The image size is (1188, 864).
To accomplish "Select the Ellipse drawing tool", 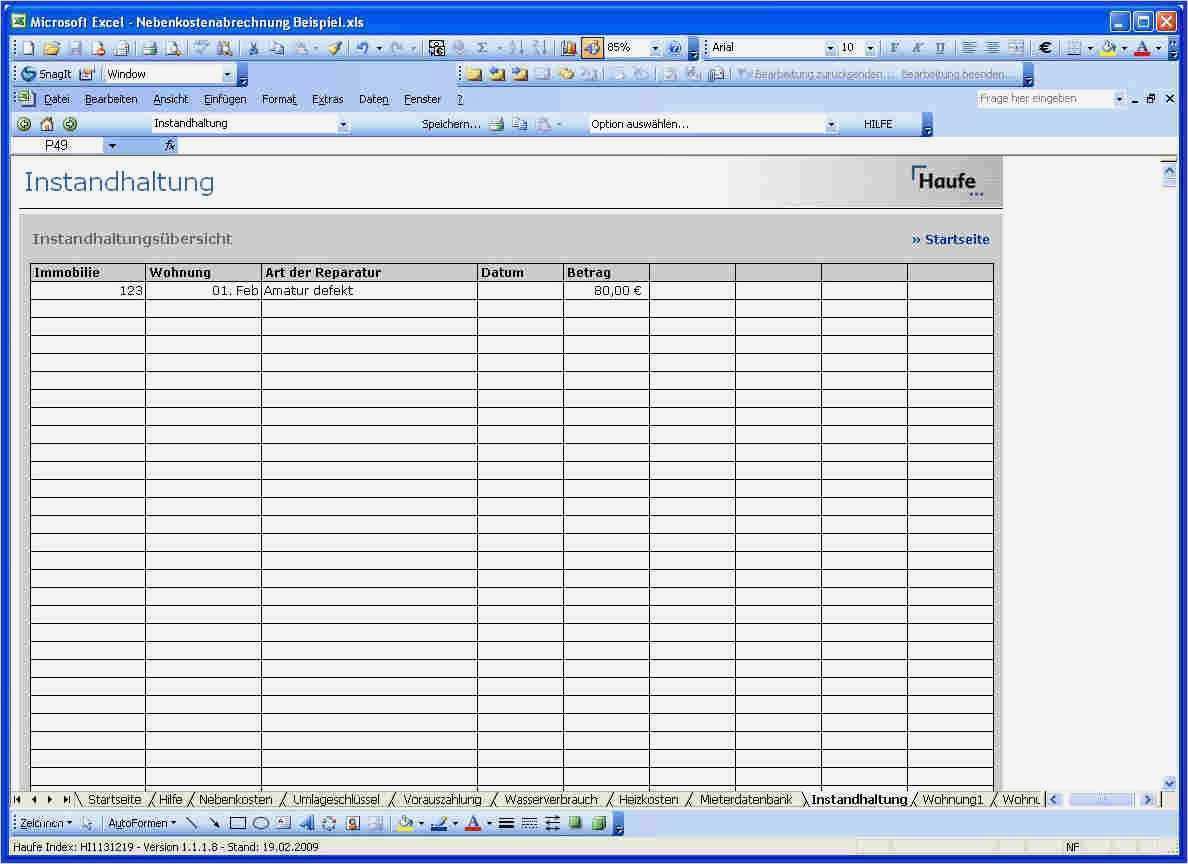I will click(261, 823).
